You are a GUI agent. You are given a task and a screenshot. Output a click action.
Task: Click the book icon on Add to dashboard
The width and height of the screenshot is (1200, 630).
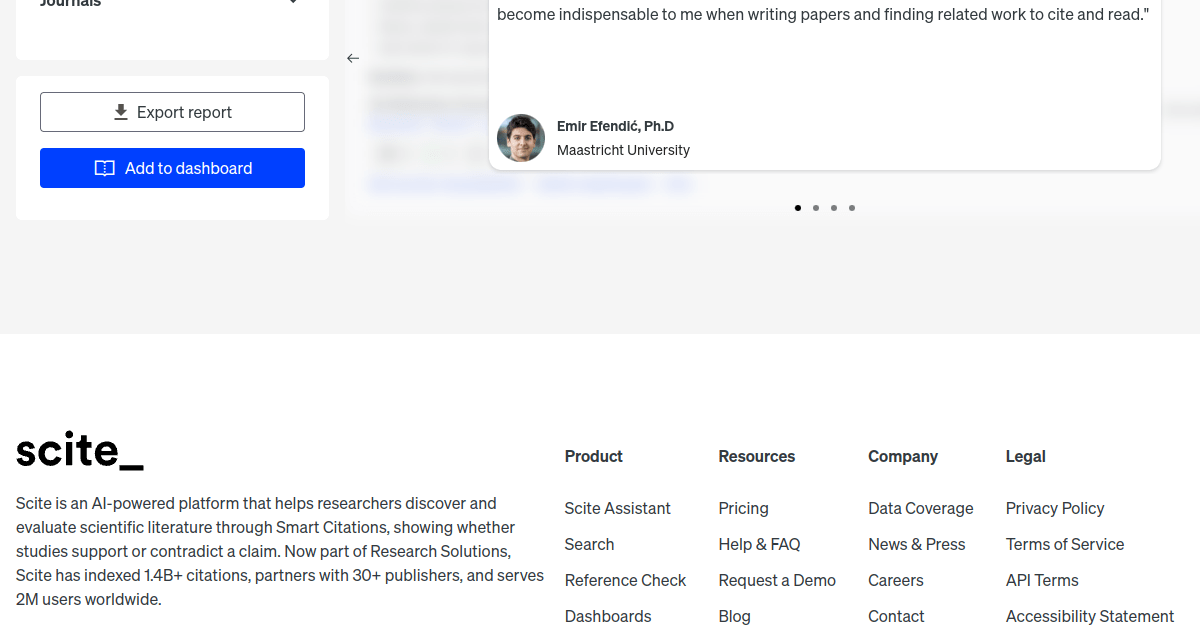104,168
